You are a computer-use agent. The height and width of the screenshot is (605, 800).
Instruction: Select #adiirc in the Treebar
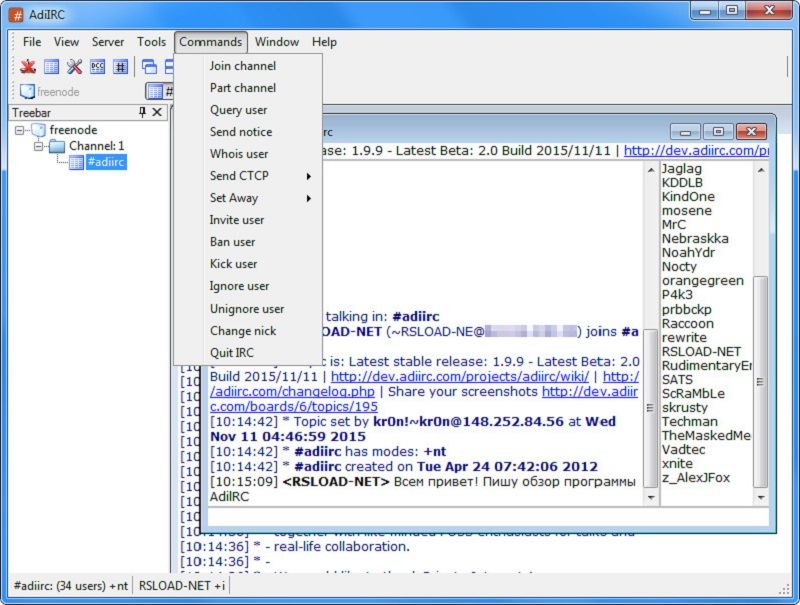[106, 162]
